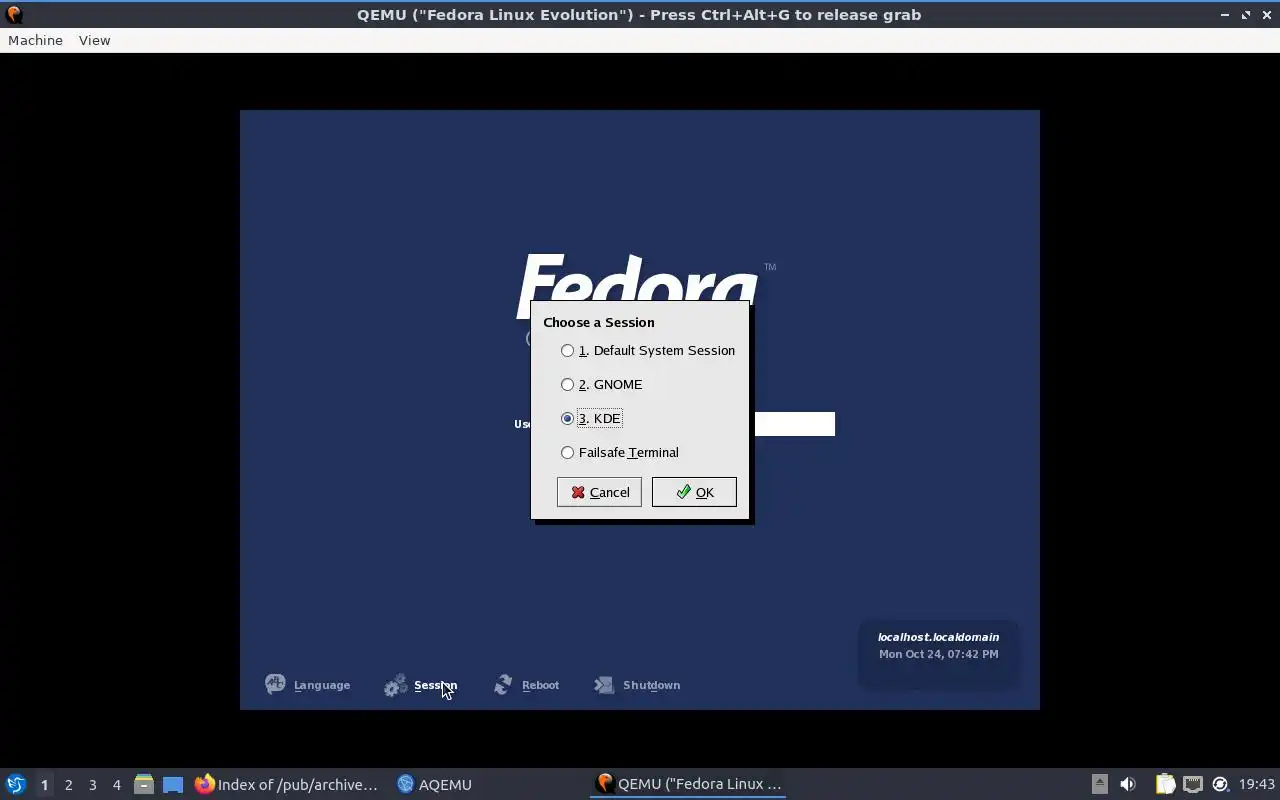Open the Language option label
Screen dimensions: 1280x800
tap(322, 685)
